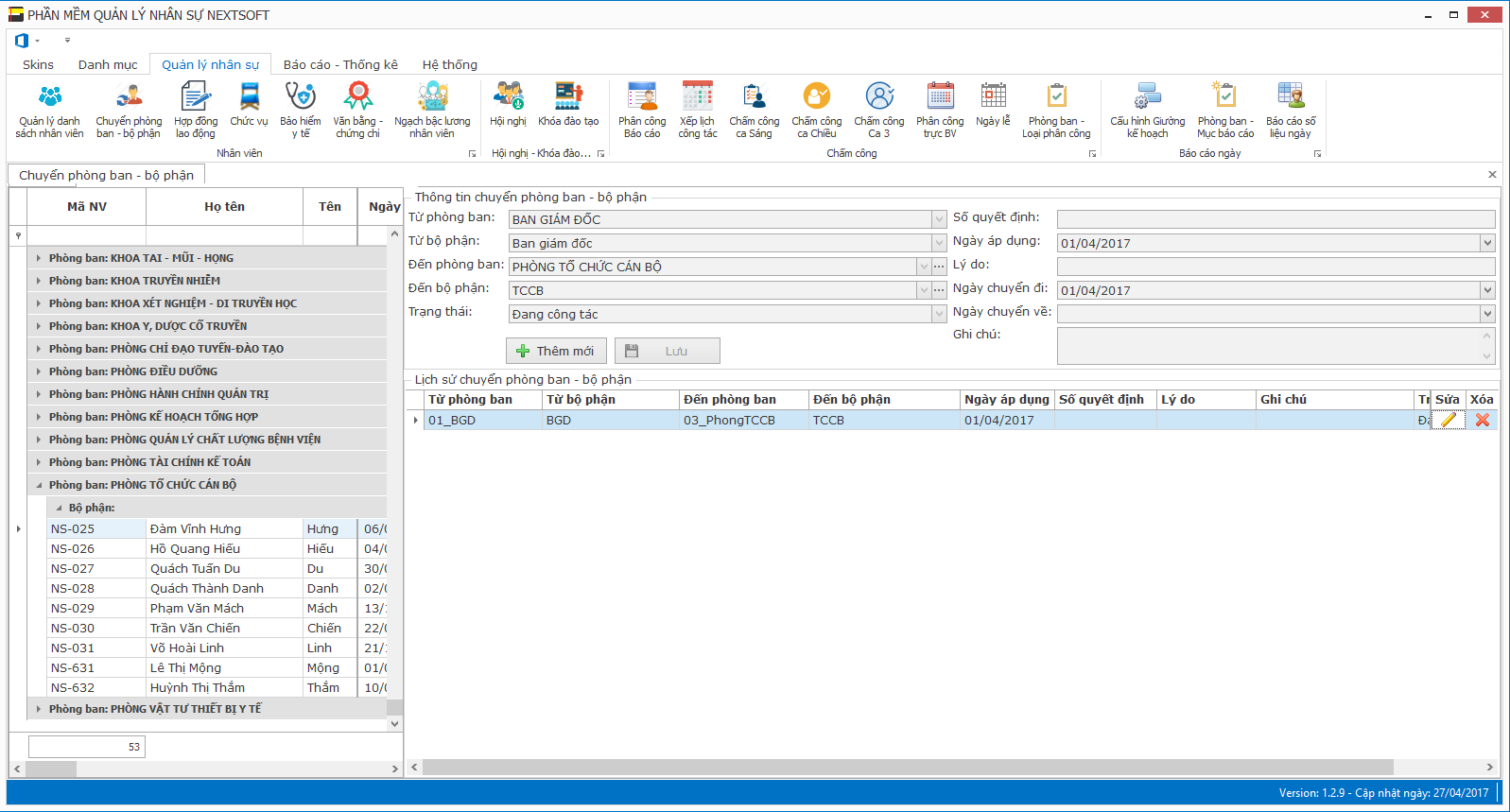Open the Trạng thái dropdown
Screen dimensions: 1510x812
point(939,314)
